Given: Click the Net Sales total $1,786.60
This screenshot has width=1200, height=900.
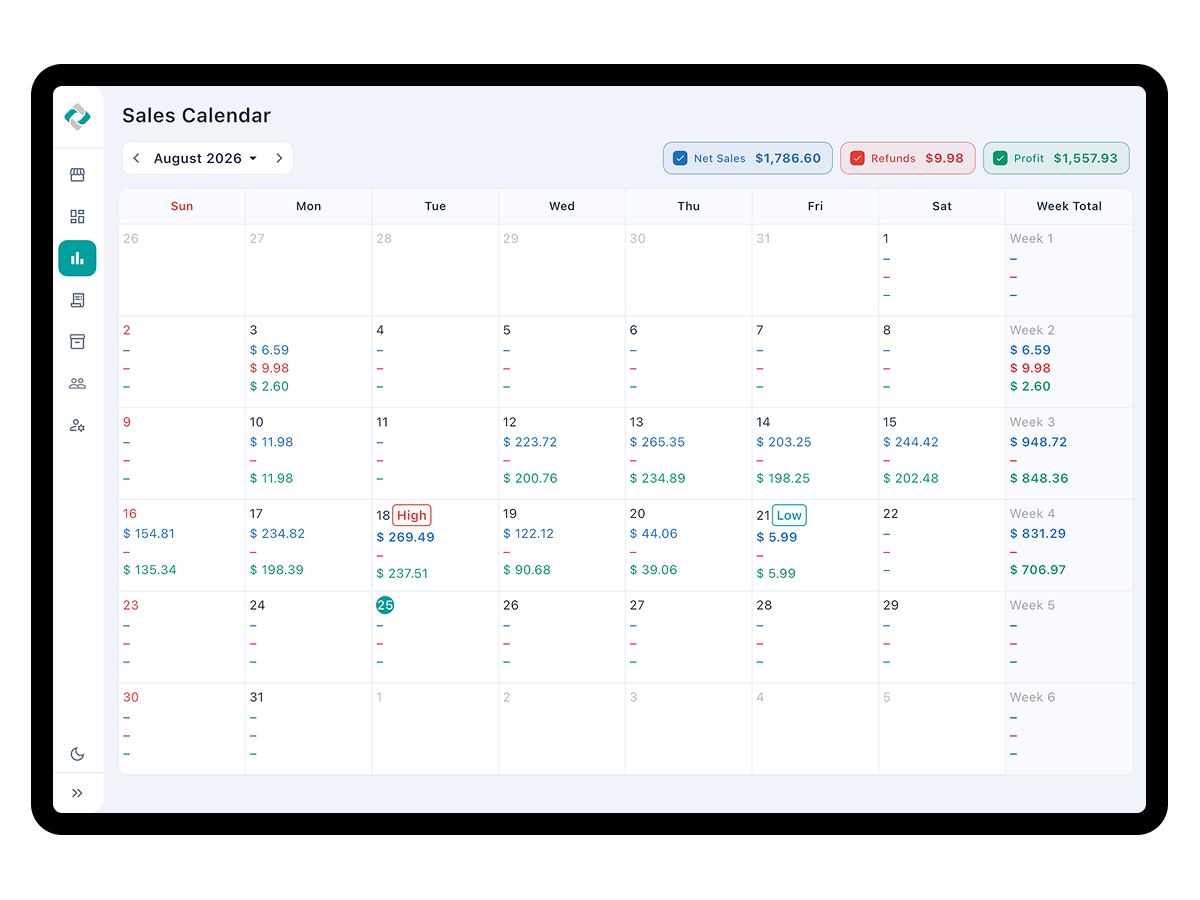Looking at the screenshot, I should click(x=788, y=158).
